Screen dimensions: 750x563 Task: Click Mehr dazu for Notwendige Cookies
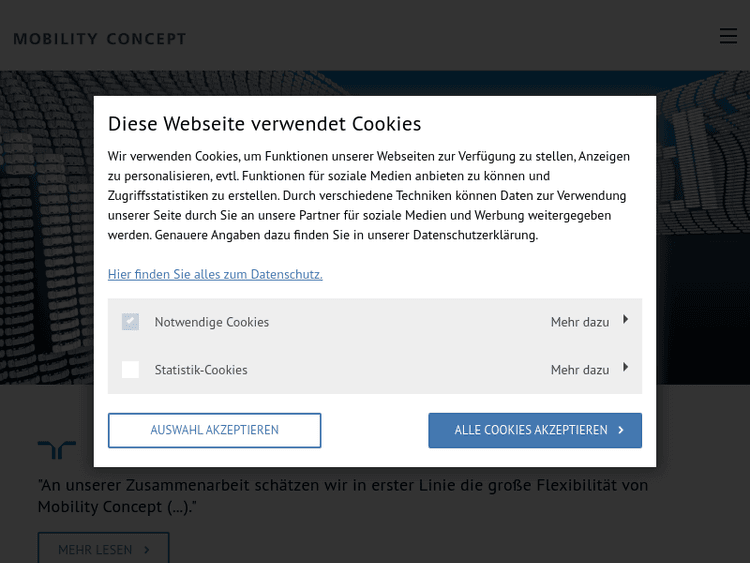pos(580,322)
